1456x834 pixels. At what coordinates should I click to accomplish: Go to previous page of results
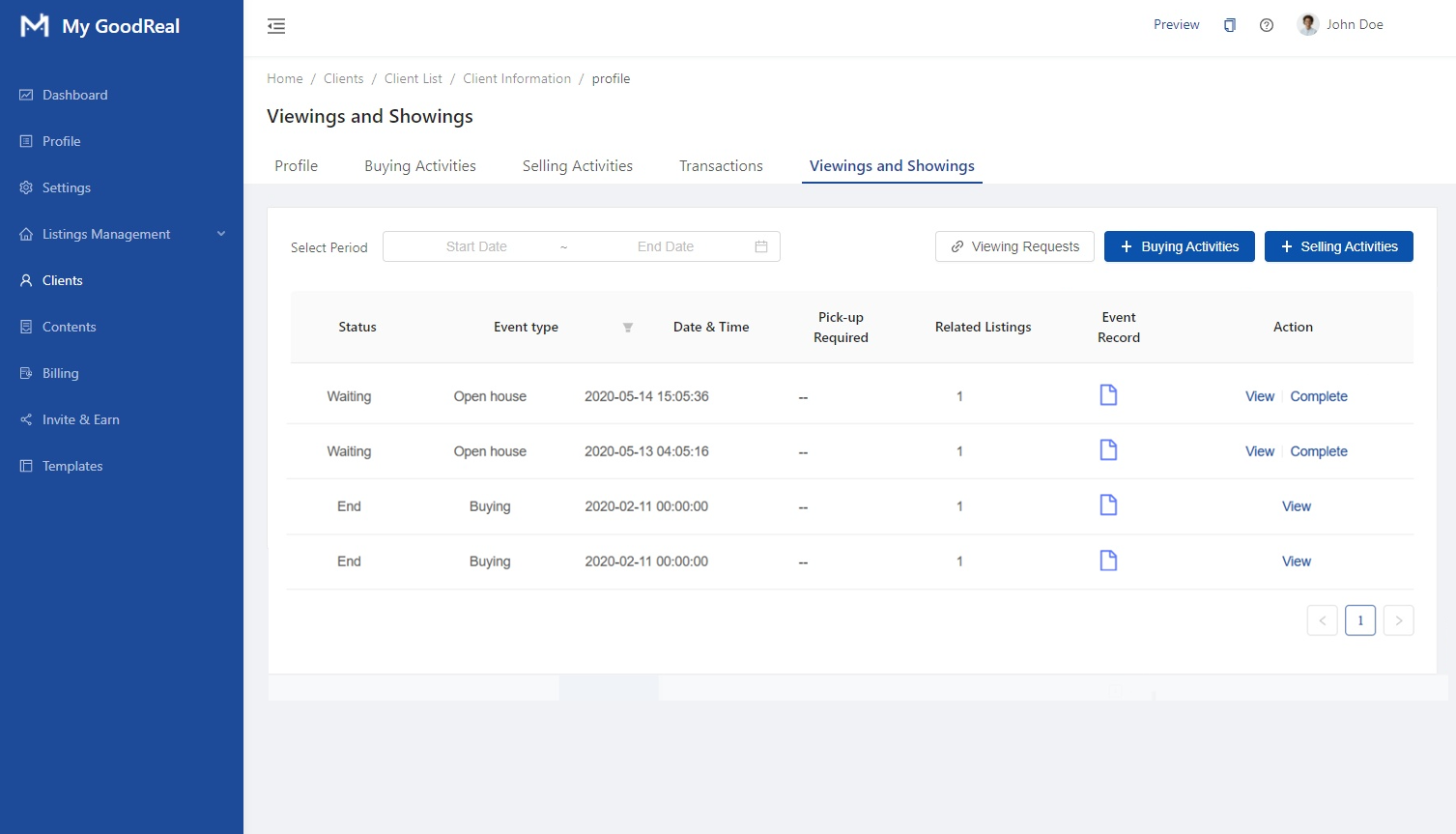coord(1322,620)
